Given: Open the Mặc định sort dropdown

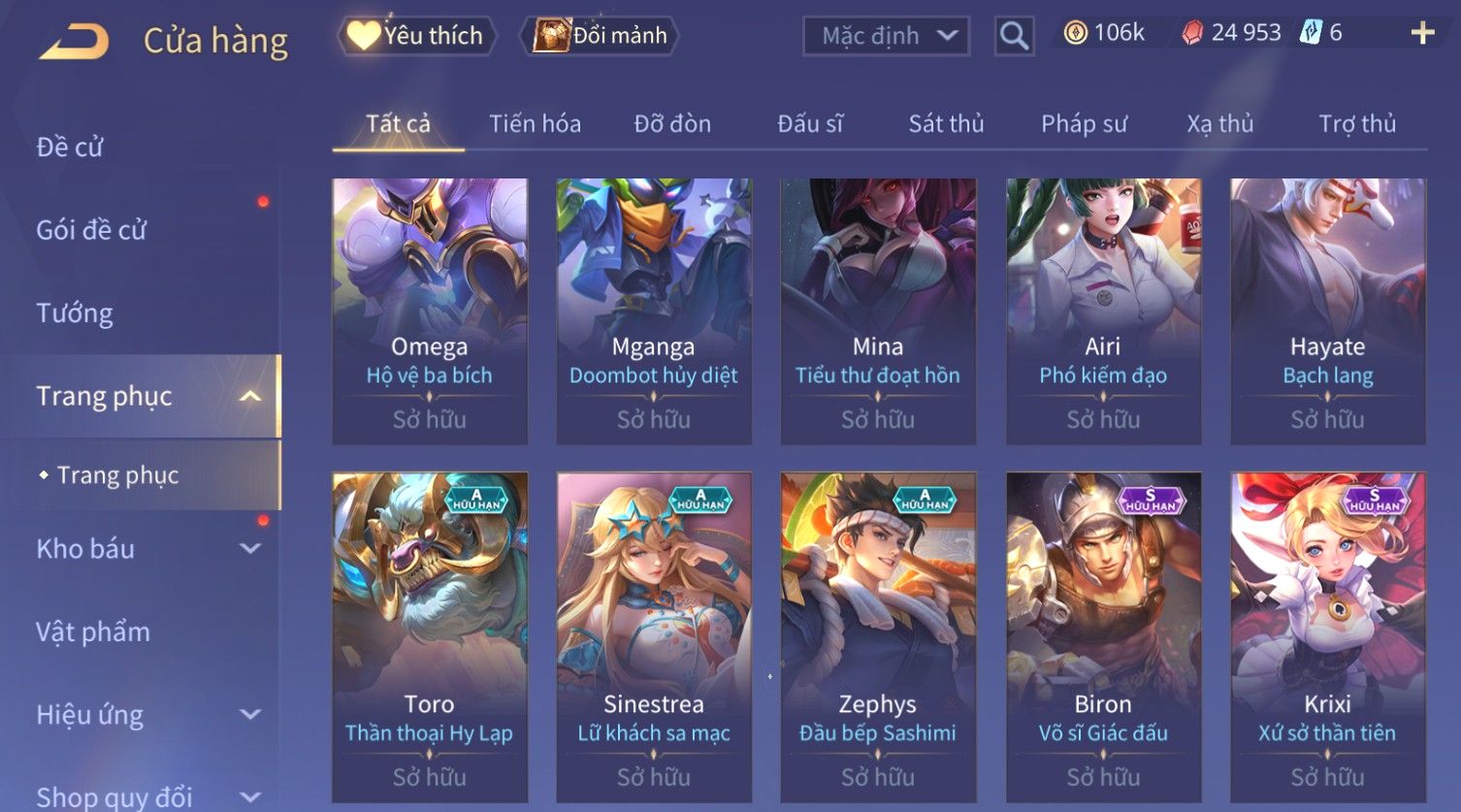Looking at the screenshot, I should tap(886, 36).
